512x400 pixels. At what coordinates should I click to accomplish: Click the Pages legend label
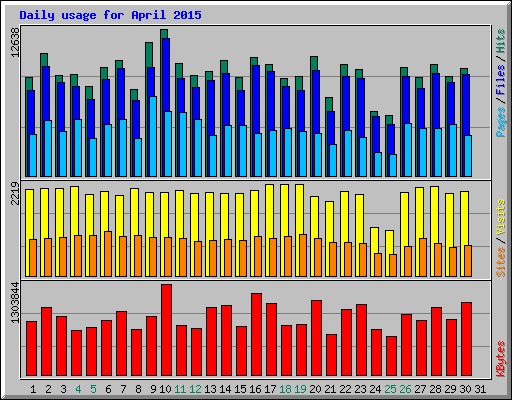(x=501, y=122)
